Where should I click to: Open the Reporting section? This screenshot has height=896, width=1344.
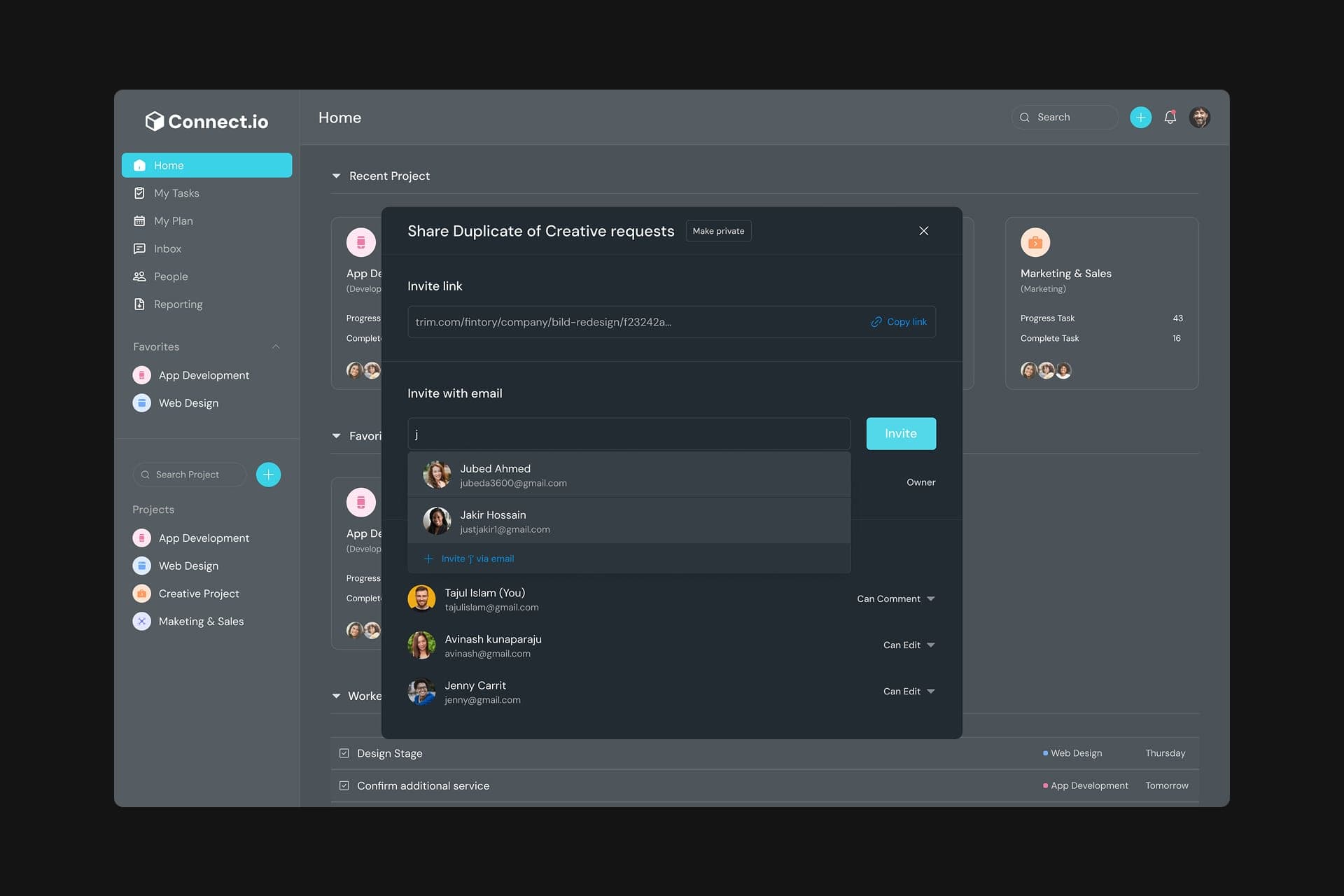point(178,304)
